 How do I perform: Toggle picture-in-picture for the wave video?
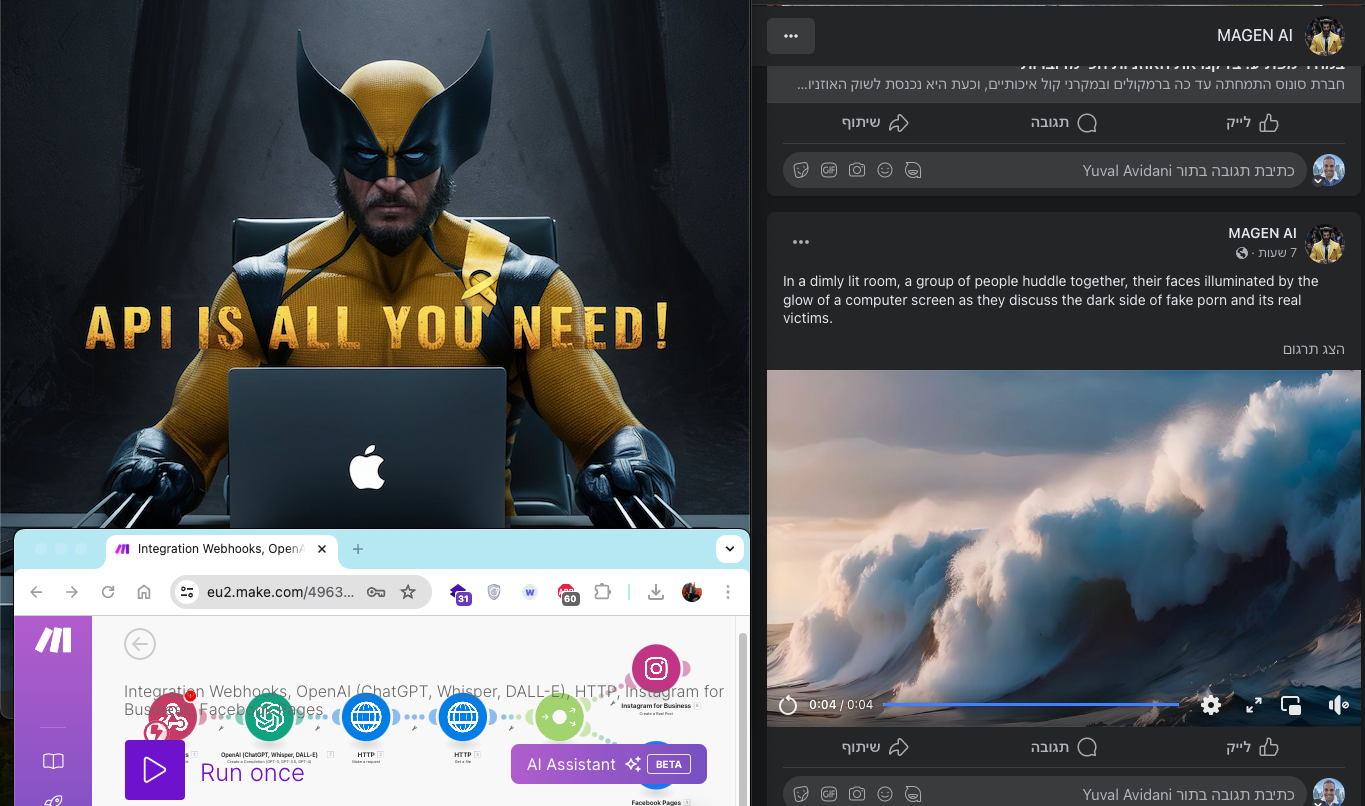point(1291,705)
